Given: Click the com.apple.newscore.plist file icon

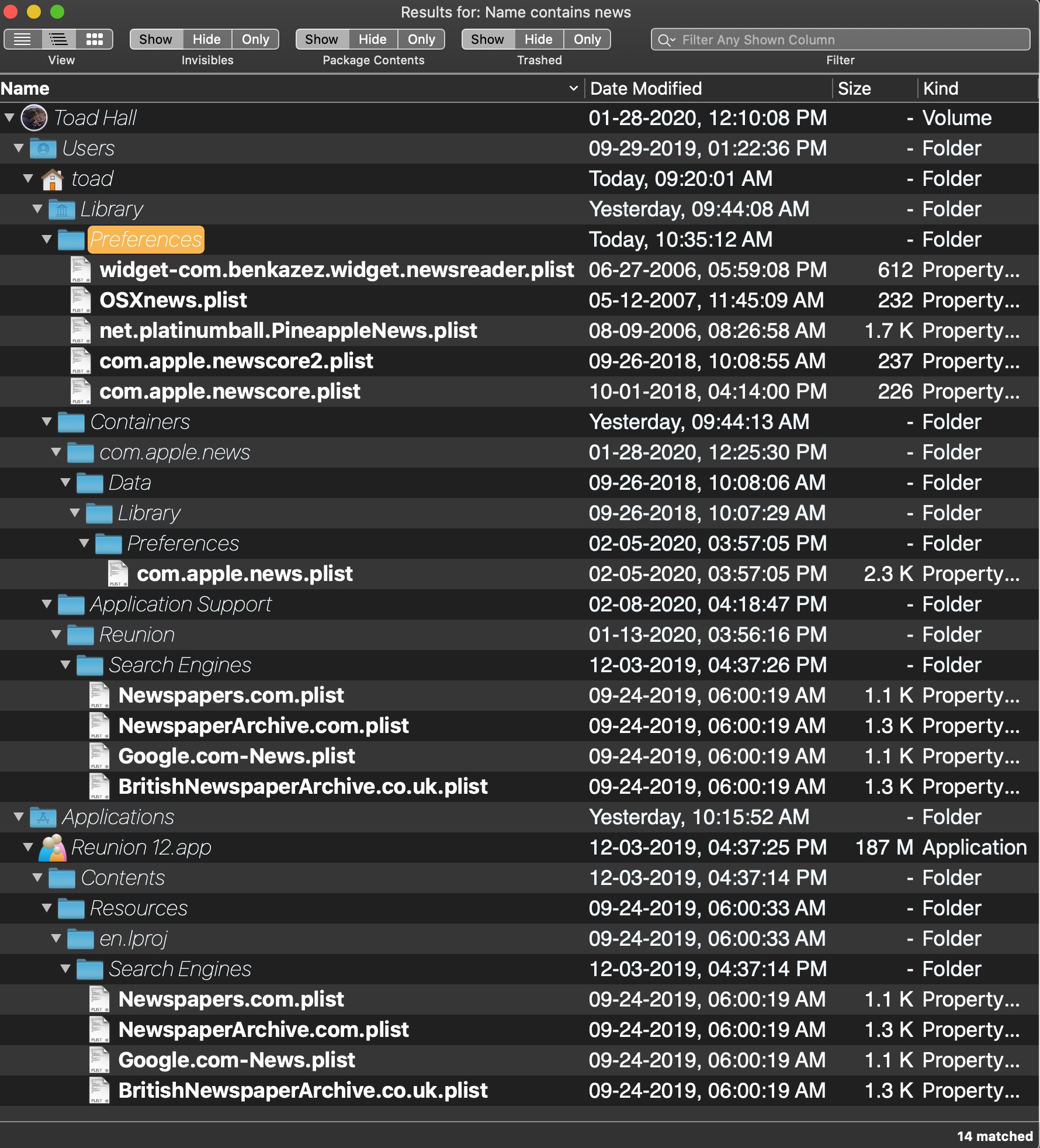Looking at the screenshot, I should (x=81, y=392).
